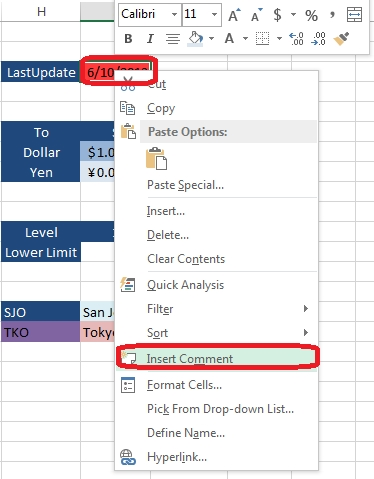The width and height of the screenshot is (374, 479).
Task: Apply Comma Style format
Action: click(x=332, y=15)
